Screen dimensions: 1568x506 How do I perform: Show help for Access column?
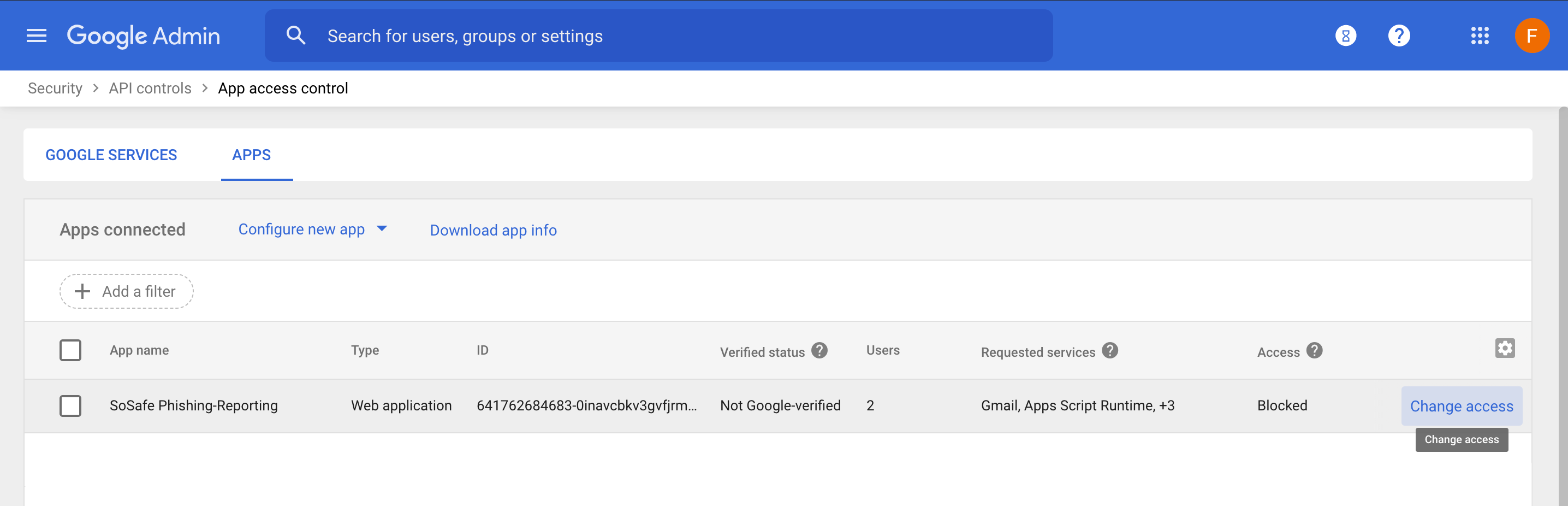click(1314, 351)
